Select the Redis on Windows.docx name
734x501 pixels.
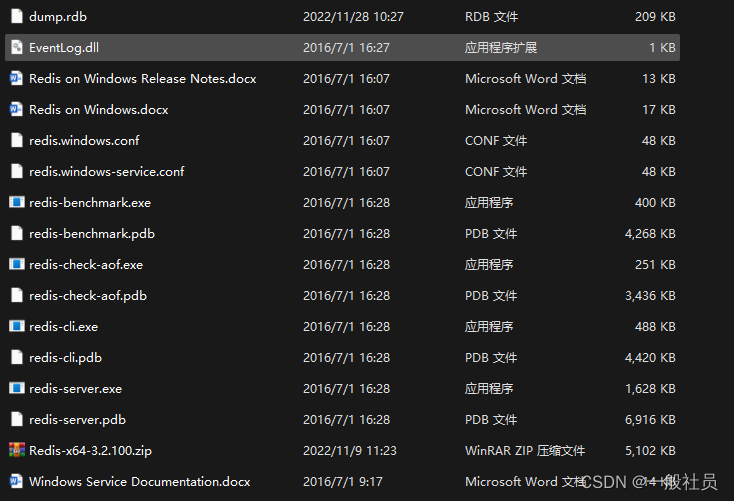point(98,110)
